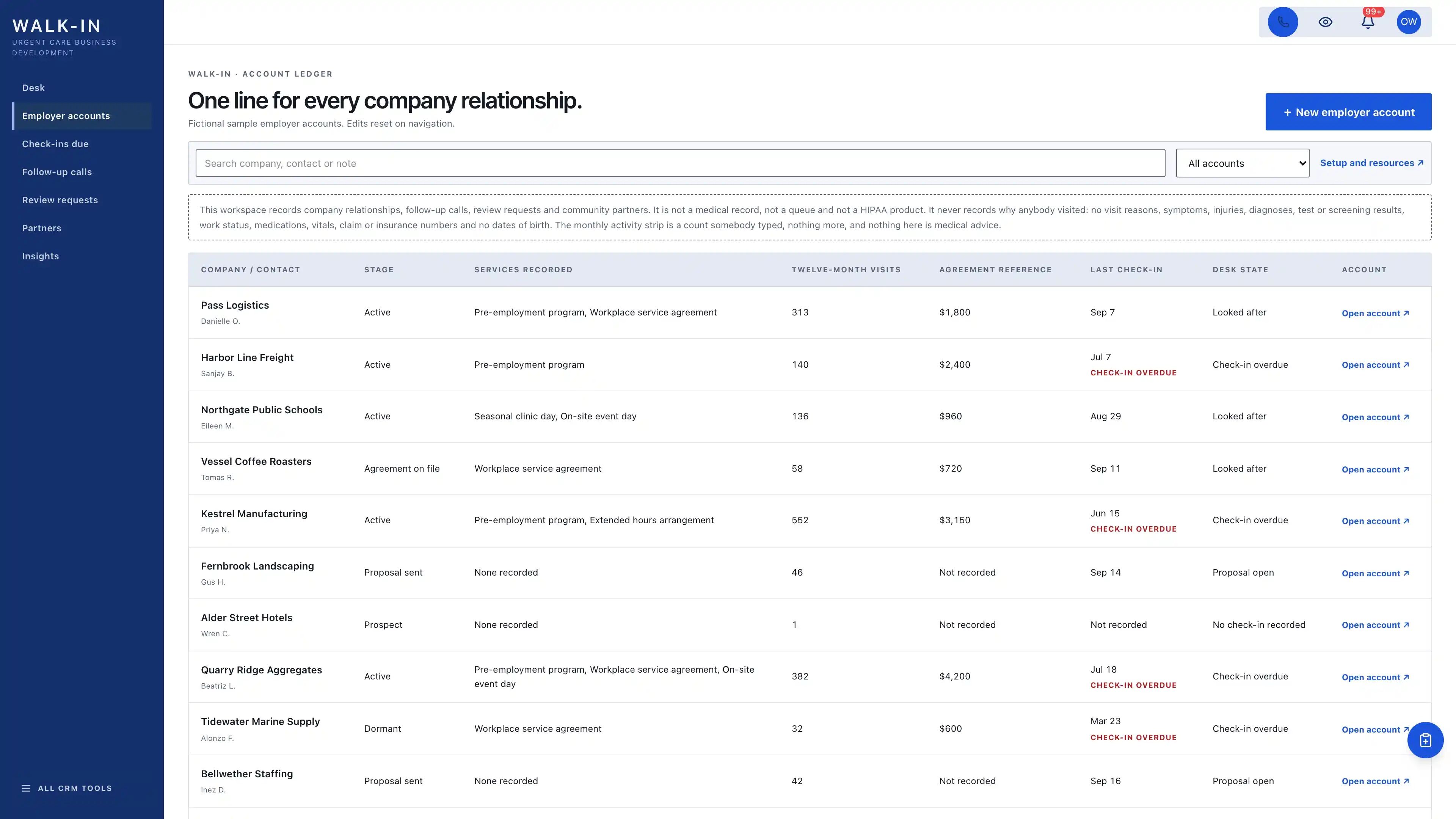Open account for Pass Logistics

coord(1375,313)
